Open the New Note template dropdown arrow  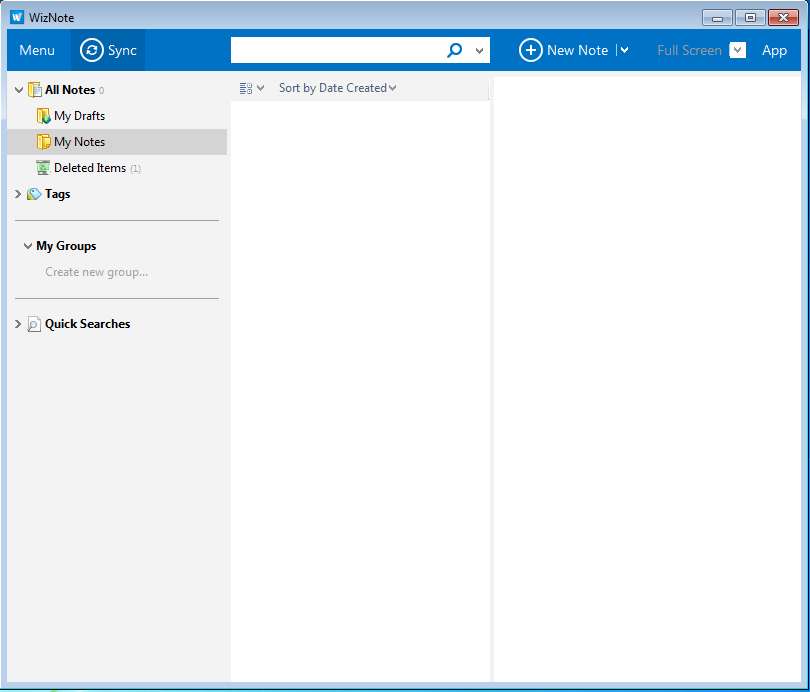(x=624, y=50)
